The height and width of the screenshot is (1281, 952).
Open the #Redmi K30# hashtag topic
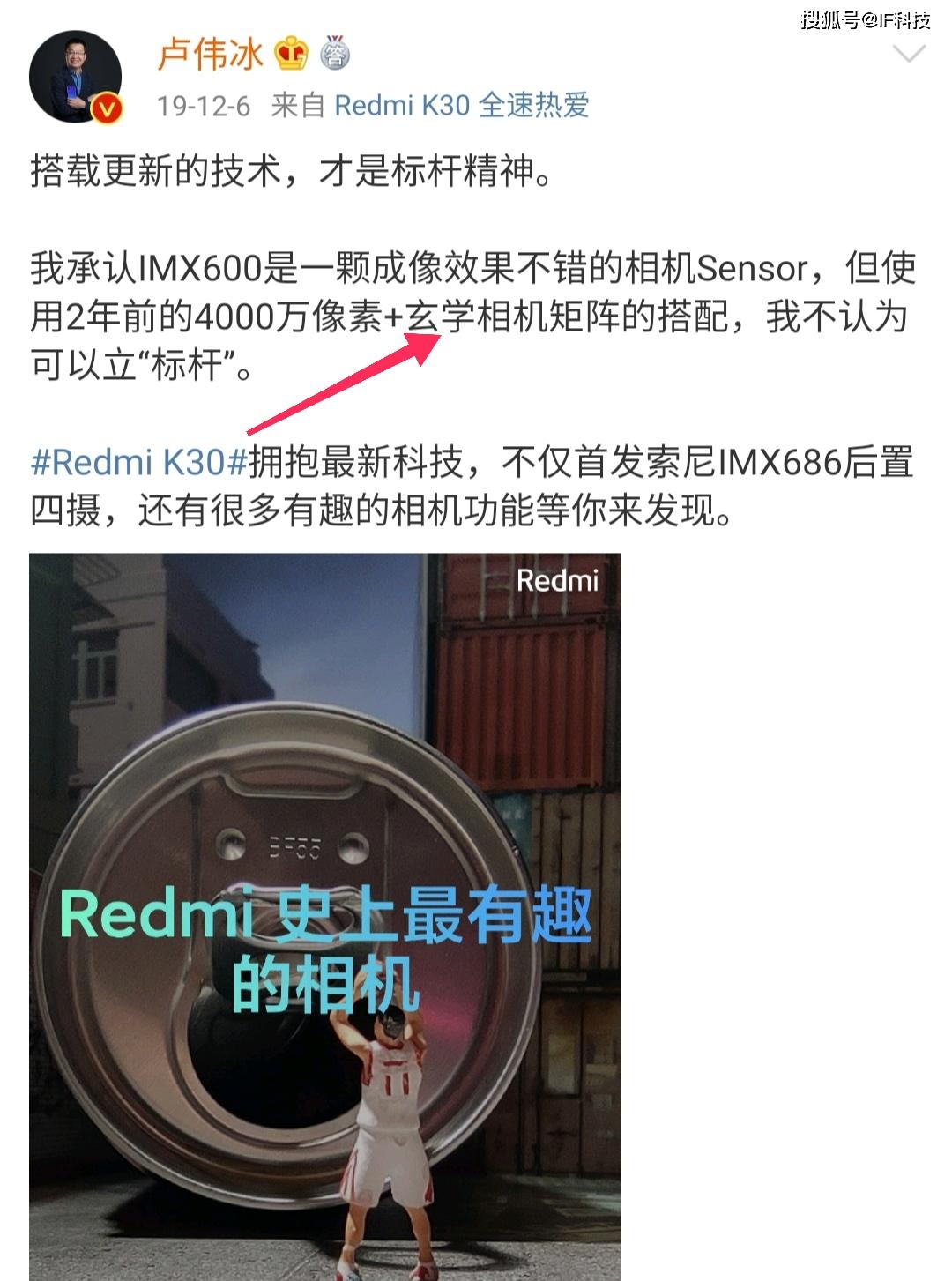[x=138, y=462]
